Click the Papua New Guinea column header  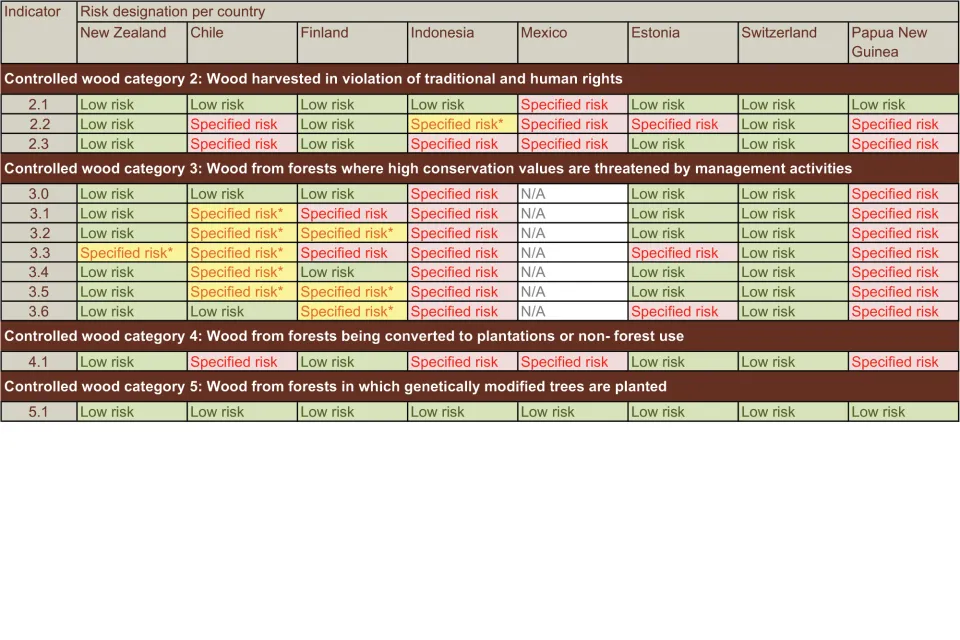(900, 42)
